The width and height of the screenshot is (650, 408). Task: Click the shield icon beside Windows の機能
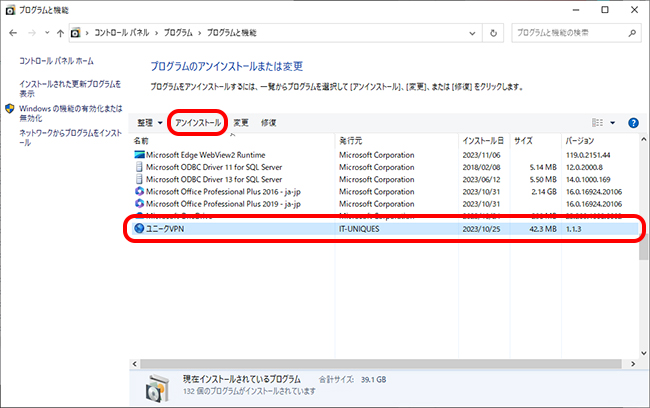[x=10, y=109]
